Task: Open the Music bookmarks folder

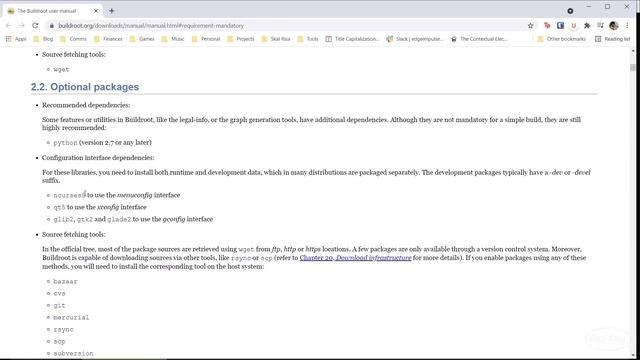Action: click(173, 39)
